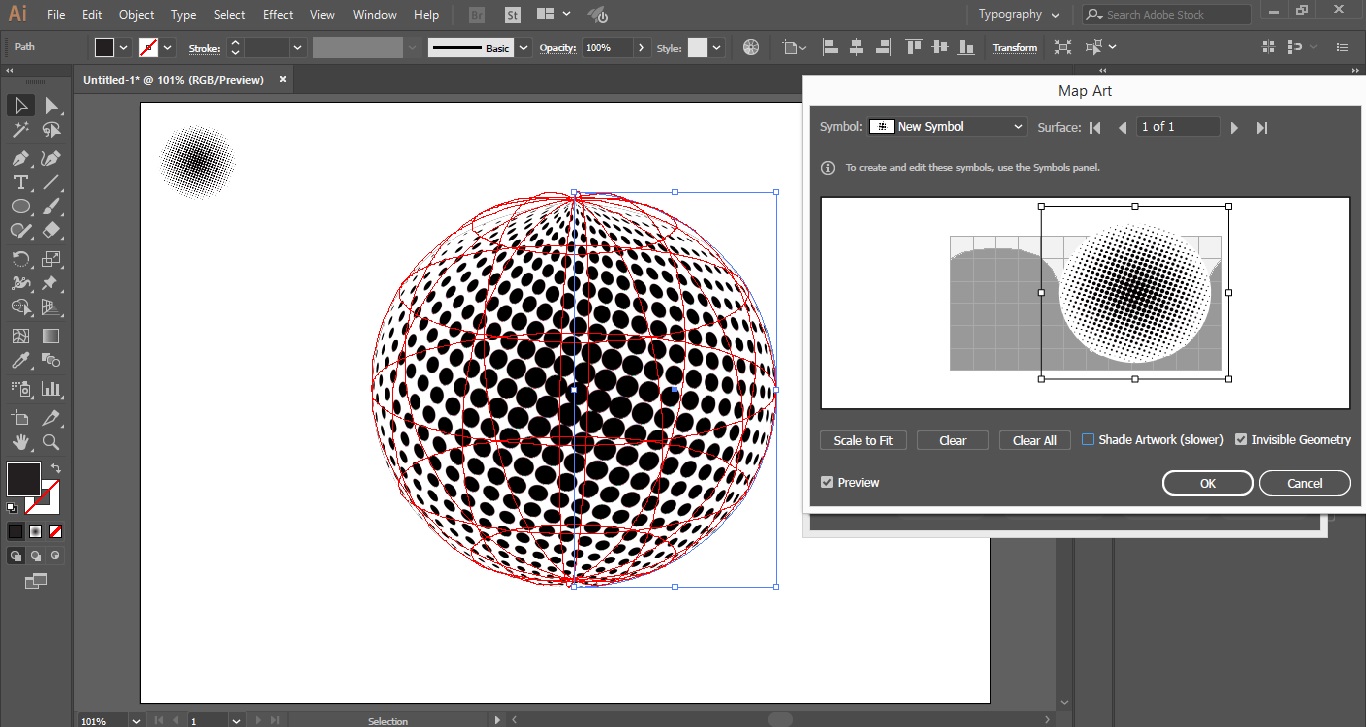This screenshot has height=727, width=1366.
Task: Pick the Artboard tool
Action: [20, 417]
